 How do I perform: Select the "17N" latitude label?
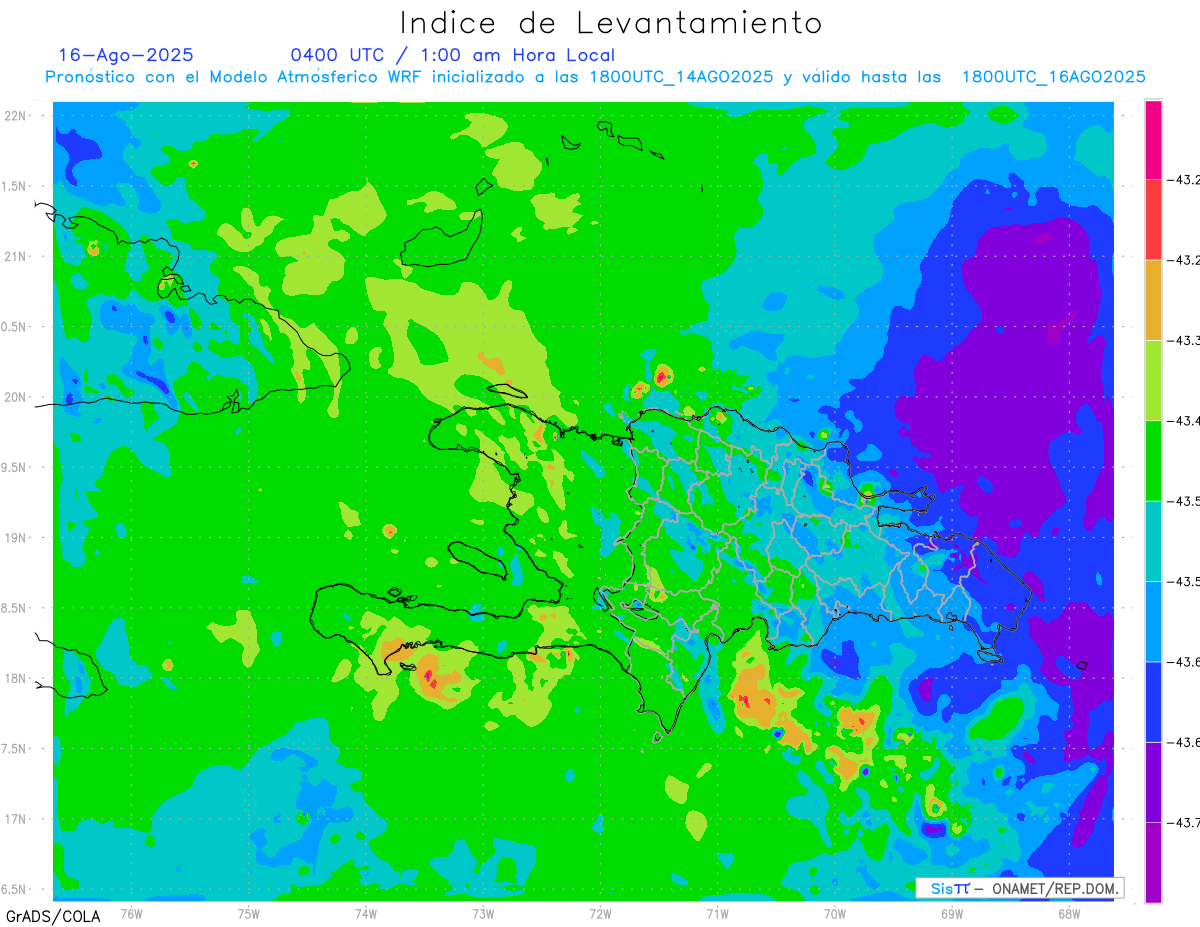click(15, 819)
